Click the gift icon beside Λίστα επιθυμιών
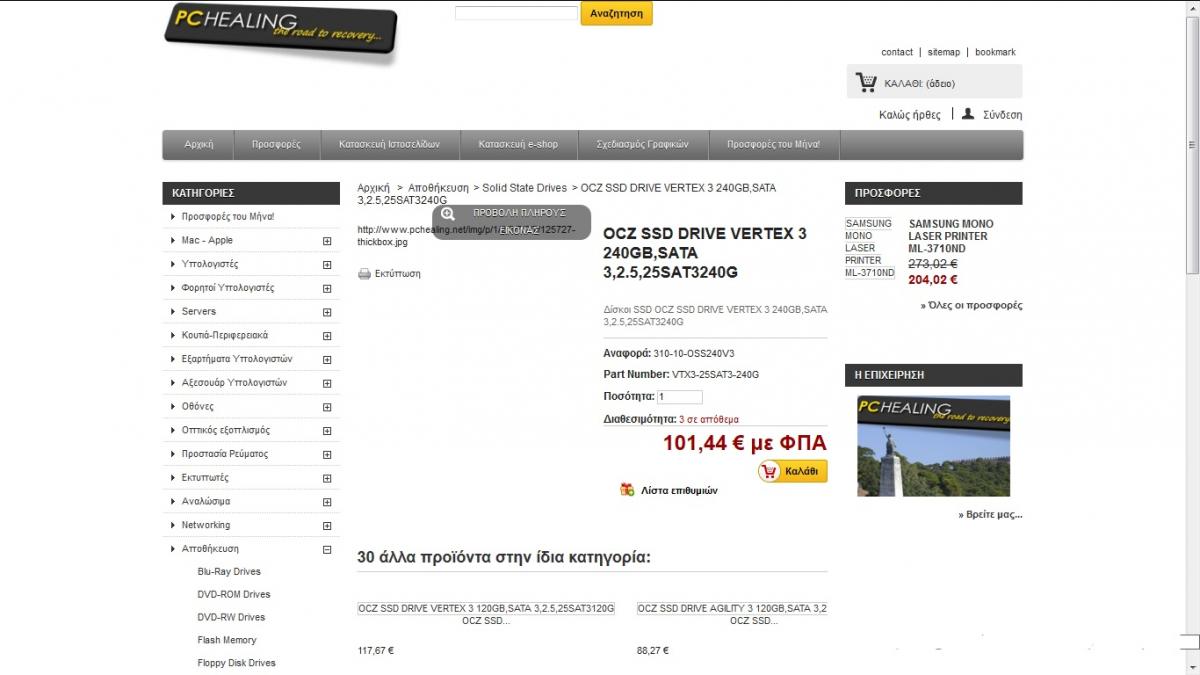Screen dimensions: 1200x675 coord(627,490)
